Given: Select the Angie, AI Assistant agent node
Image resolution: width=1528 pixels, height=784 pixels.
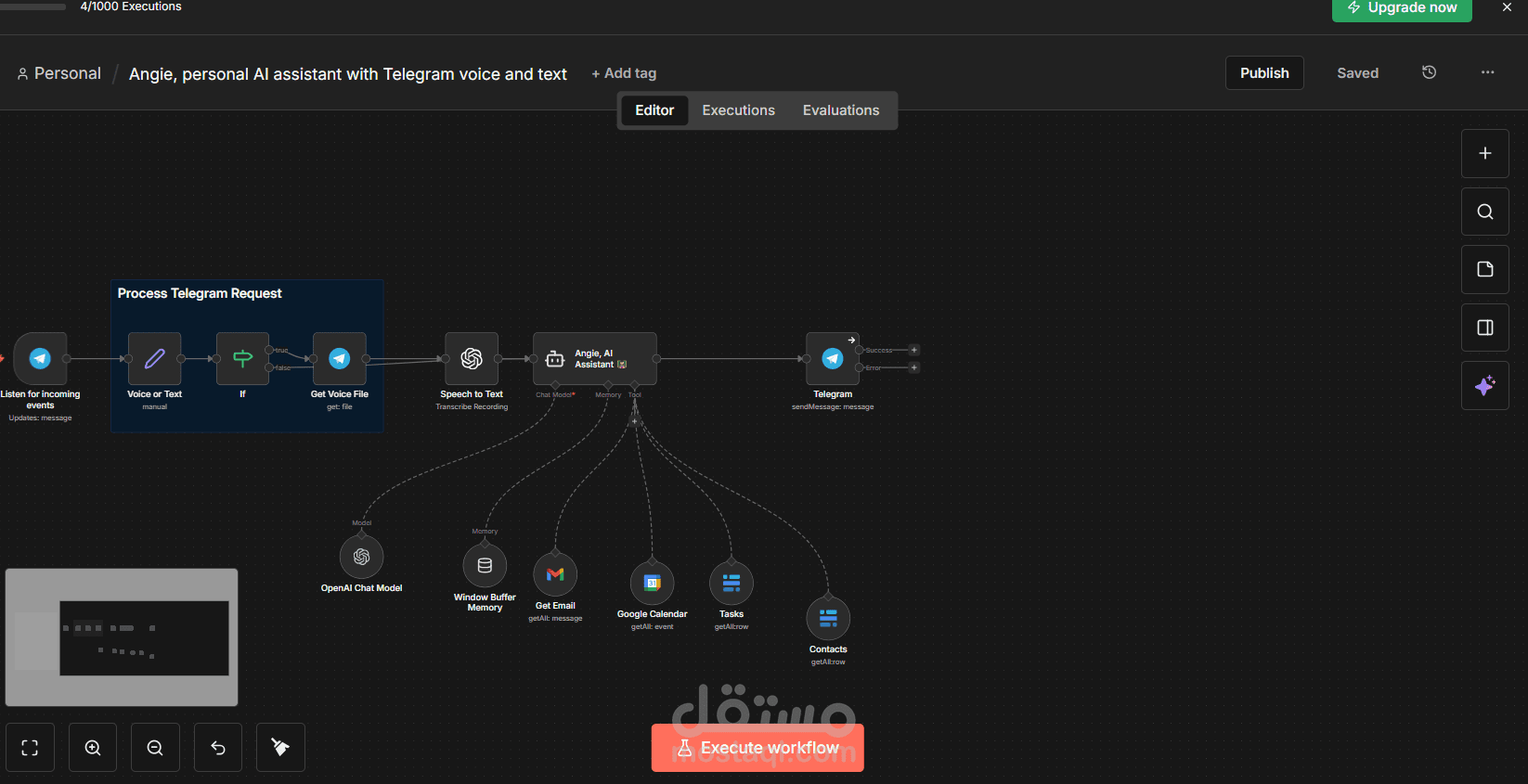Looking at the screenshot, I should click(x=595, y=358).
